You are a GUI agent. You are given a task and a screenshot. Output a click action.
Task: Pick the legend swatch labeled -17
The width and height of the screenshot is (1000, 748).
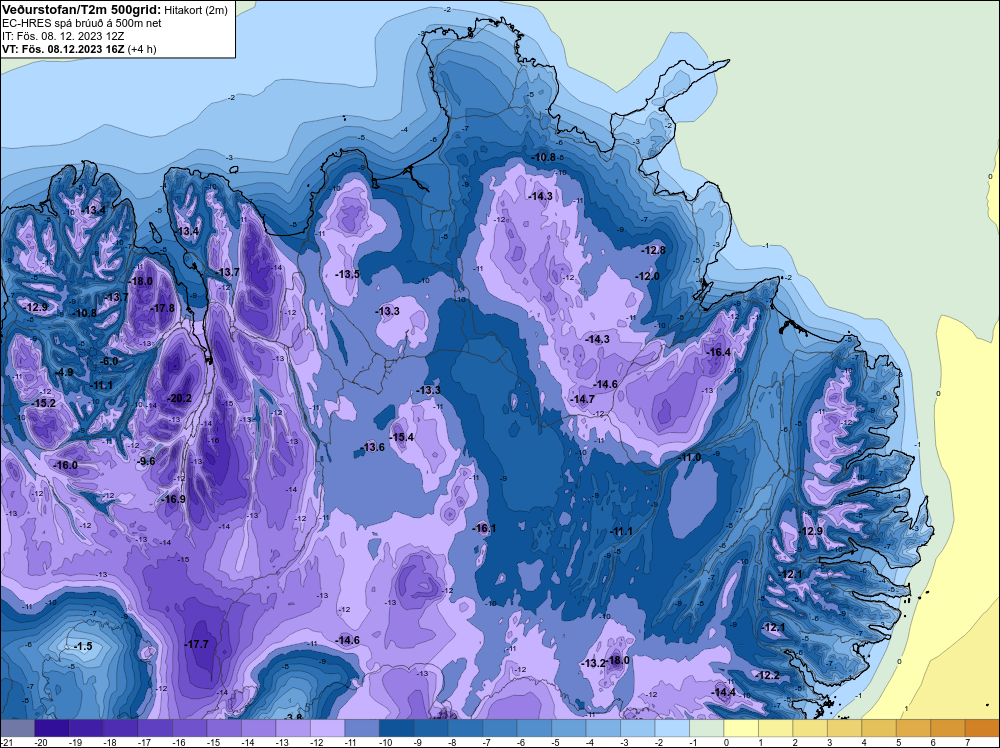(155, 728)
